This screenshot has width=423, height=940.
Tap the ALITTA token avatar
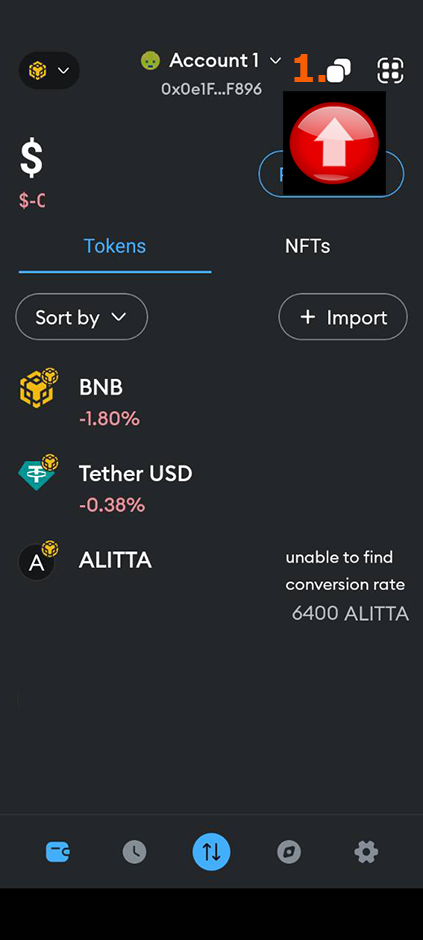click(38, 561)
